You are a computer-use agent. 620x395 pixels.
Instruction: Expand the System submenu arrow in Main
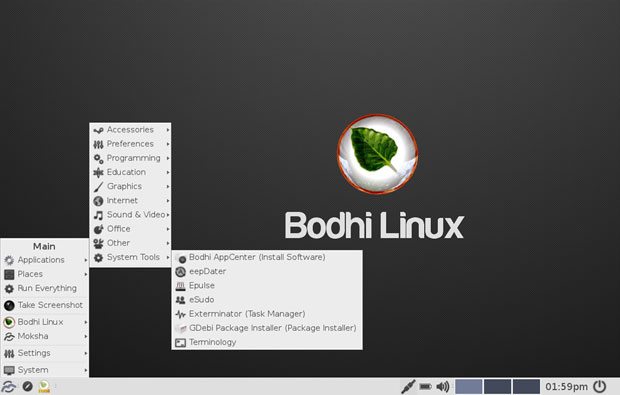pyautogui.click(x=86, y=370)
